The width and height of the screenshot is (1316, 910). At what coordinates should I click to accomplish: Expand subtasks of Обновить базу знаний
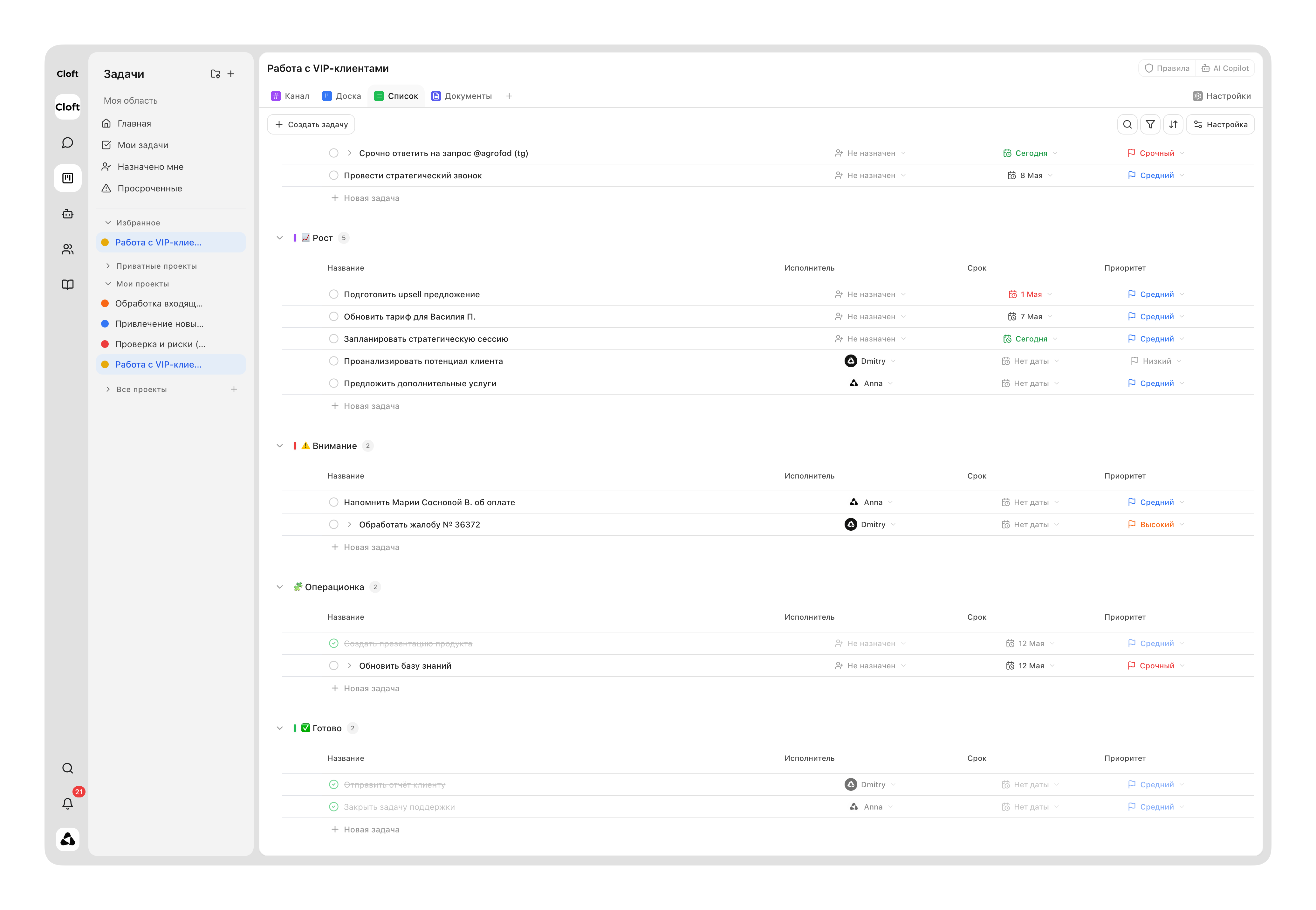pyautogui.click(x=349, y=665)
